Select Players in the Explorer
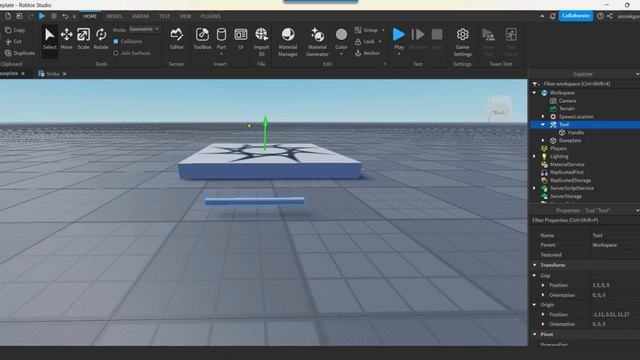The image size is (640, 360). (x=558, y=148)
